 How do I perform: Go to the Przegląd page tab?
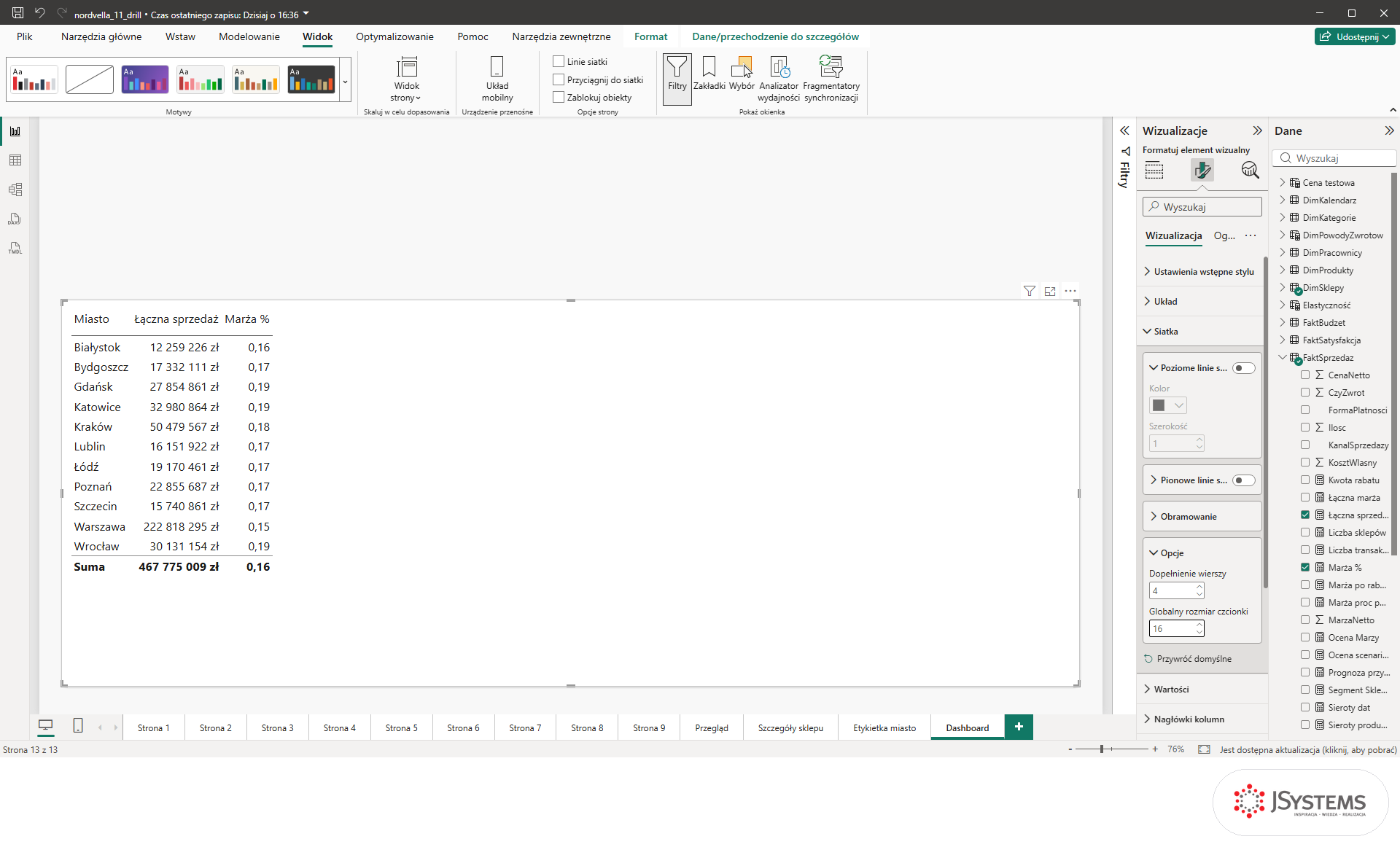[x=712, y=728]
